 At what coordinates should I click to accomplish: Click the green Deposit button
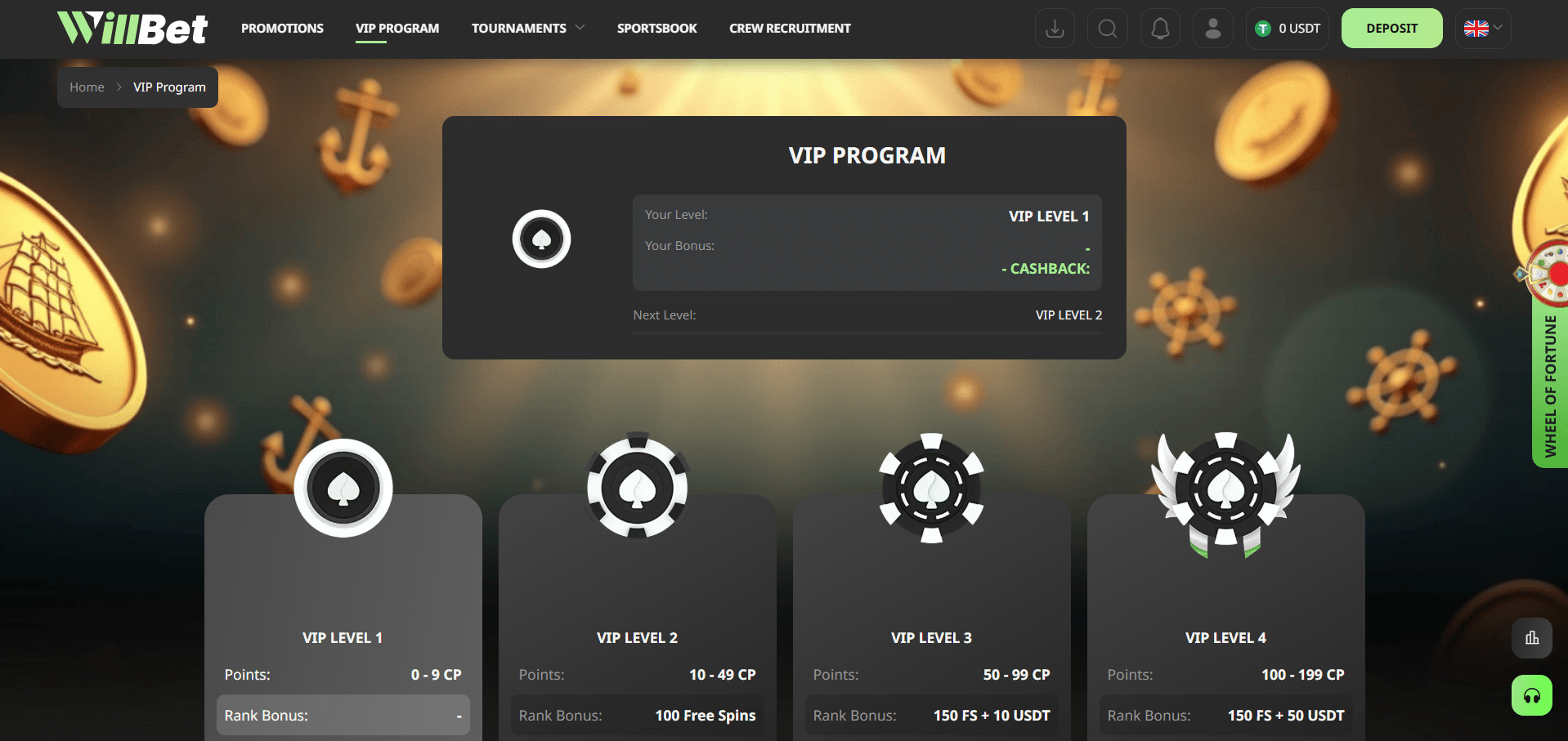[1391, 29]
